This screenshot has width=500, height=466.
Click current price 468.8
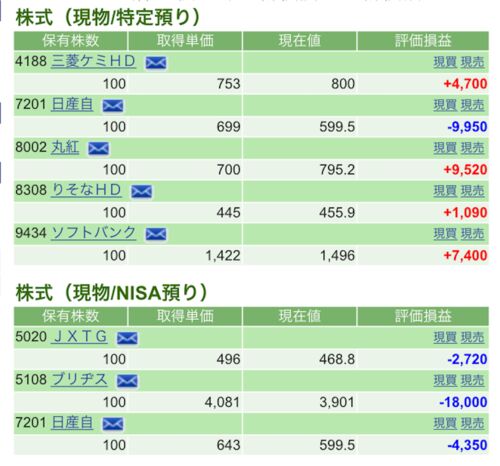tap(337, 359)
